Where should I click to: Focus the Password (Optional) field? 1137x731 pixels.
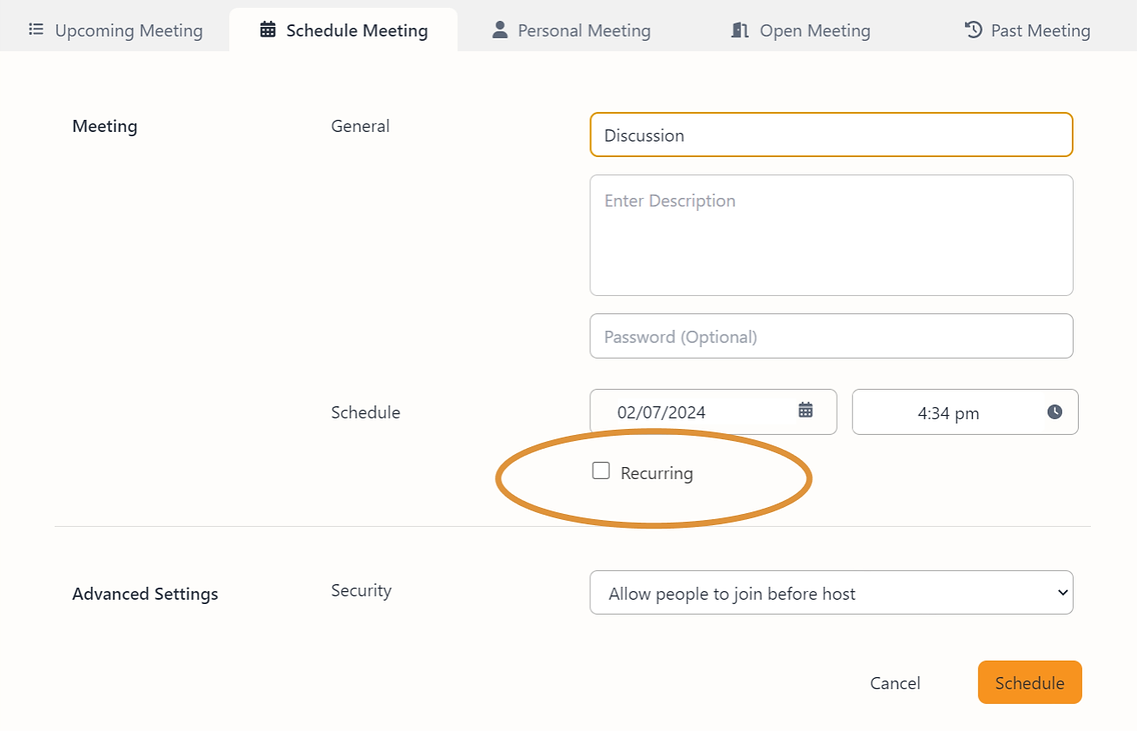click(x=831, y=336)
